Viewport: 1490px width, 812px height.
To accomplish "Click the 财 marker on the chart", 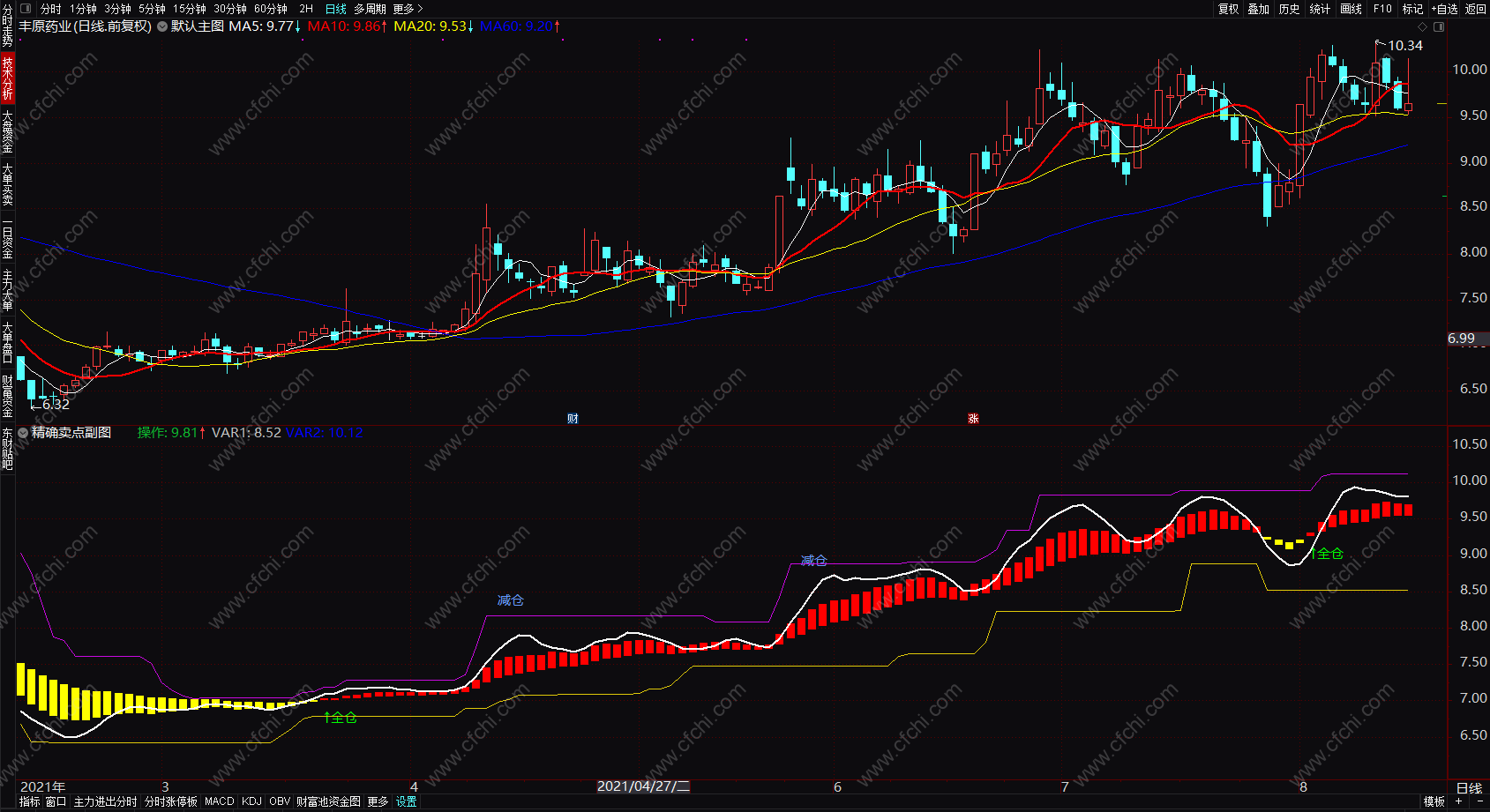I will tap(573, 419).
